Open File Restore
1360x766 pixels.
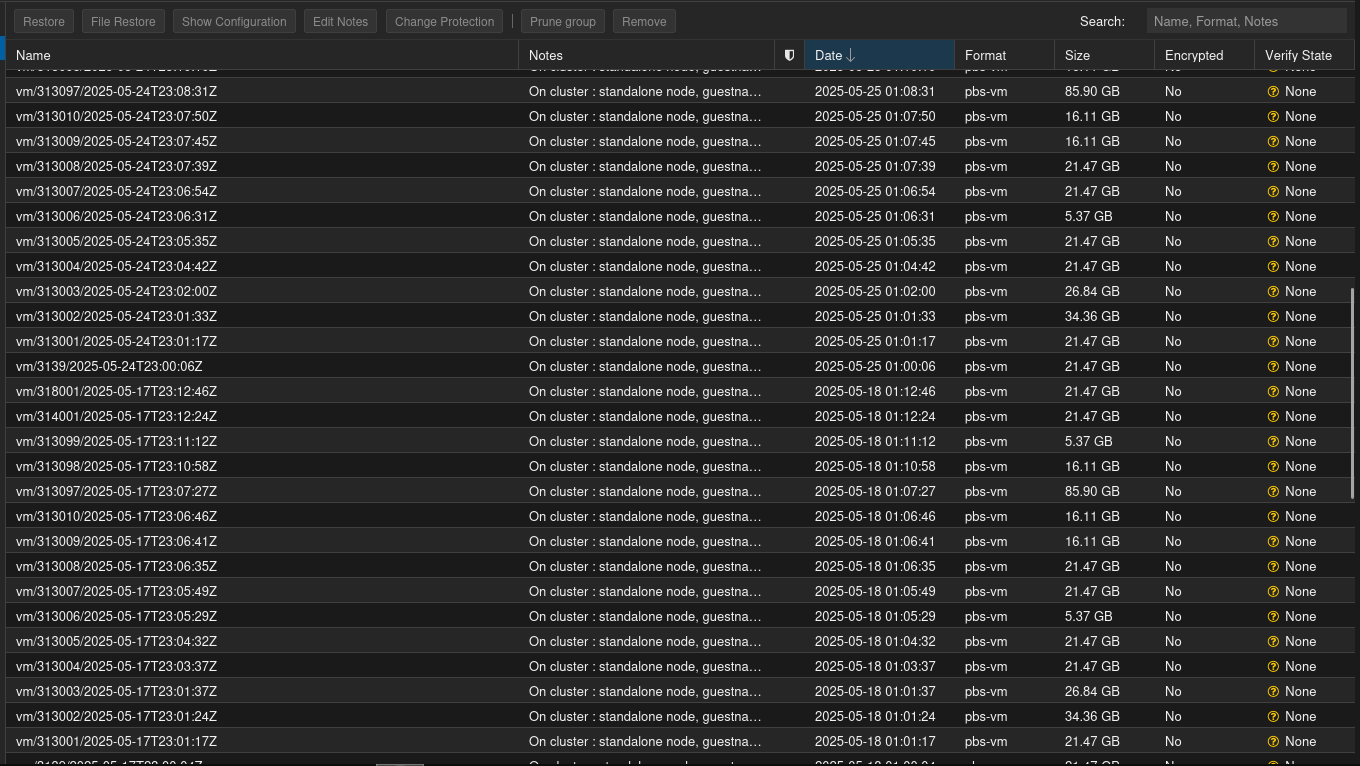[x=123, y=21]
